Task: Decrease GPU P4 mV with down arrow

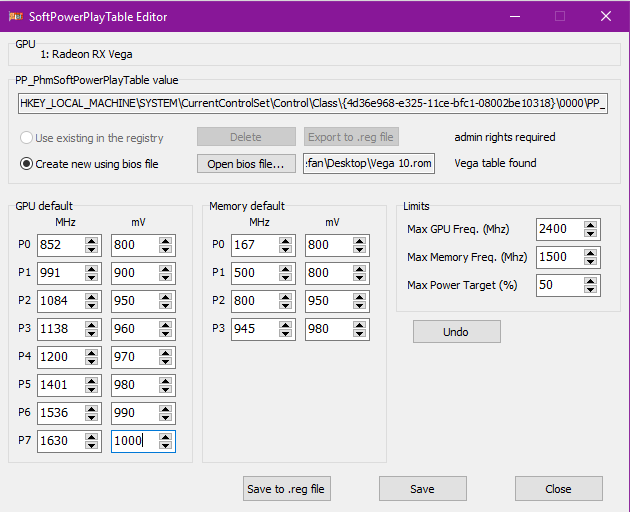Action: pyautogui.click(x=165, y=361)
